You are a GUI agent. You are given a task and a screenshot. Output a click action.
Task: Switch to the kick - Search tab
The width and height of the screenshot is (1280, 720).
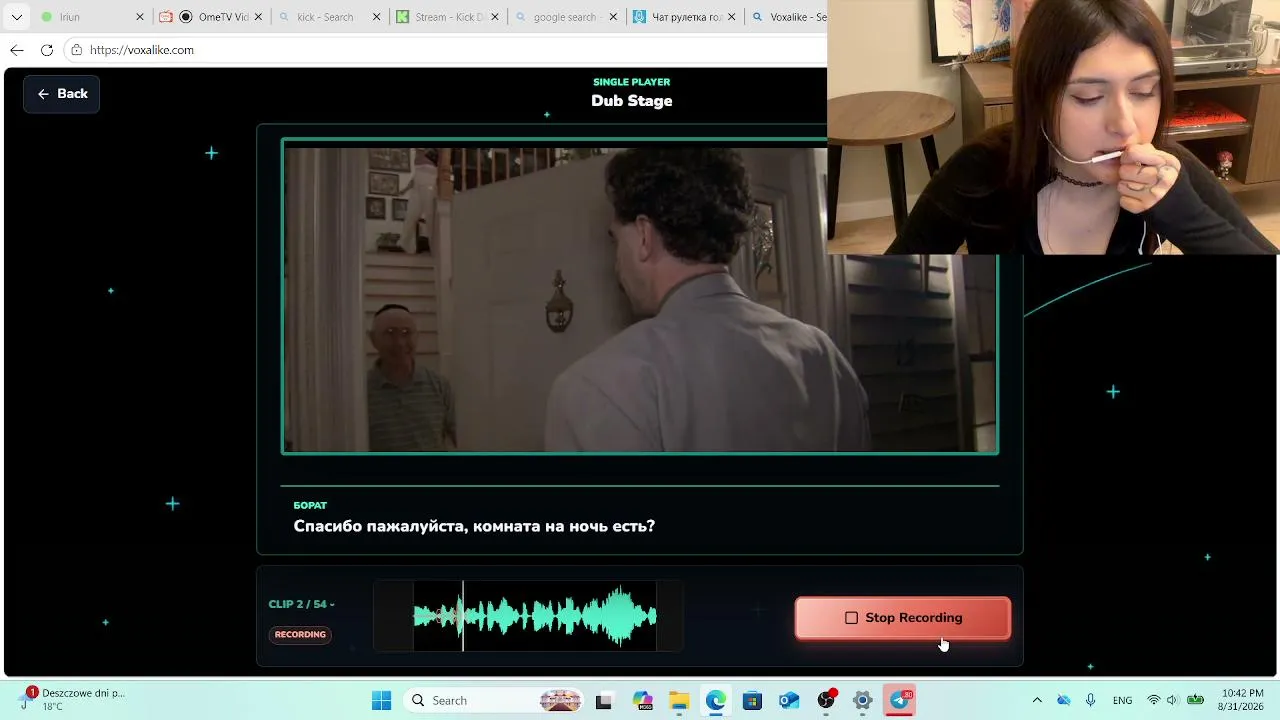[x=330, y=17]
